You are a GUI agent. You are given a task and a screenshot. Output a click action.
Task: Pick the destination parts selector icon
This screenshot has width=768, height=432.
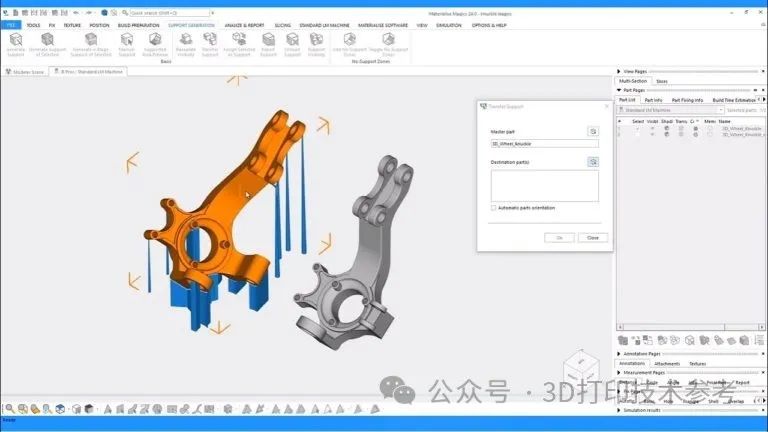pyautogui.click(x=593, y=162)
